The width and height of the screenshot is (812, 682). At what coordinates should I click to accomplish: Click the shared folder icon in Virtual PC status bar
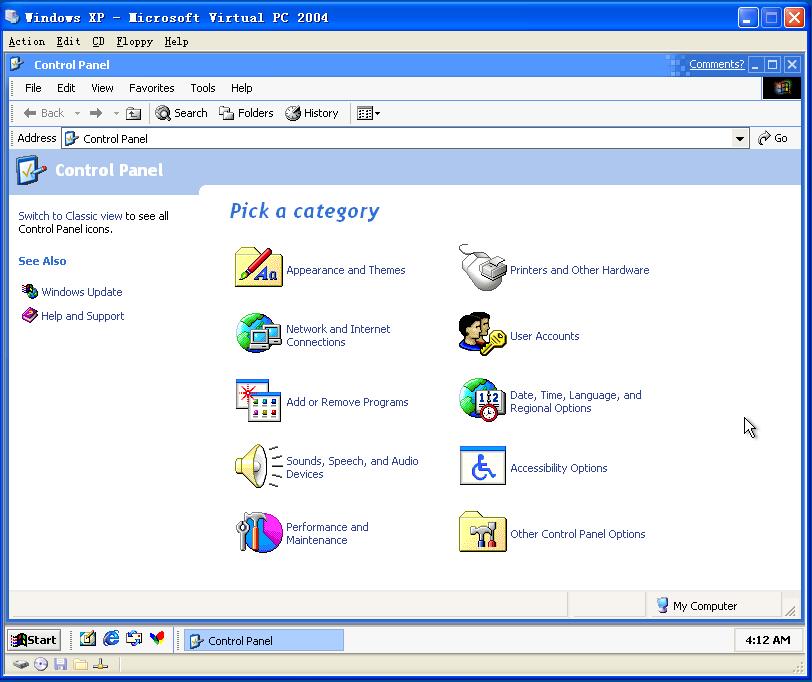pyautogui.click(x=80, y=664)
